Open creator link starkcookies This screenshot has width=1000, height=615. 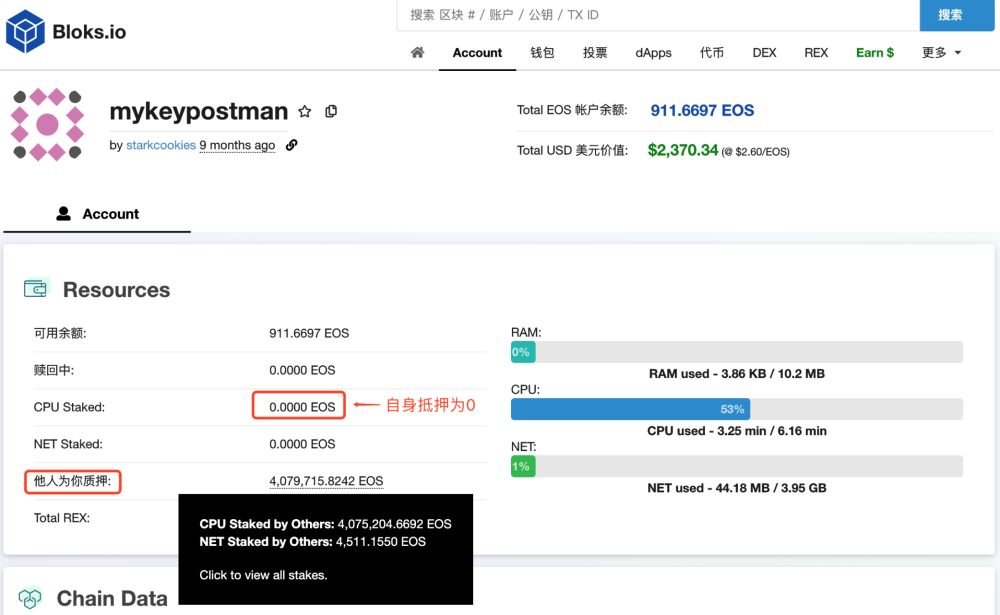click(161, 145)
